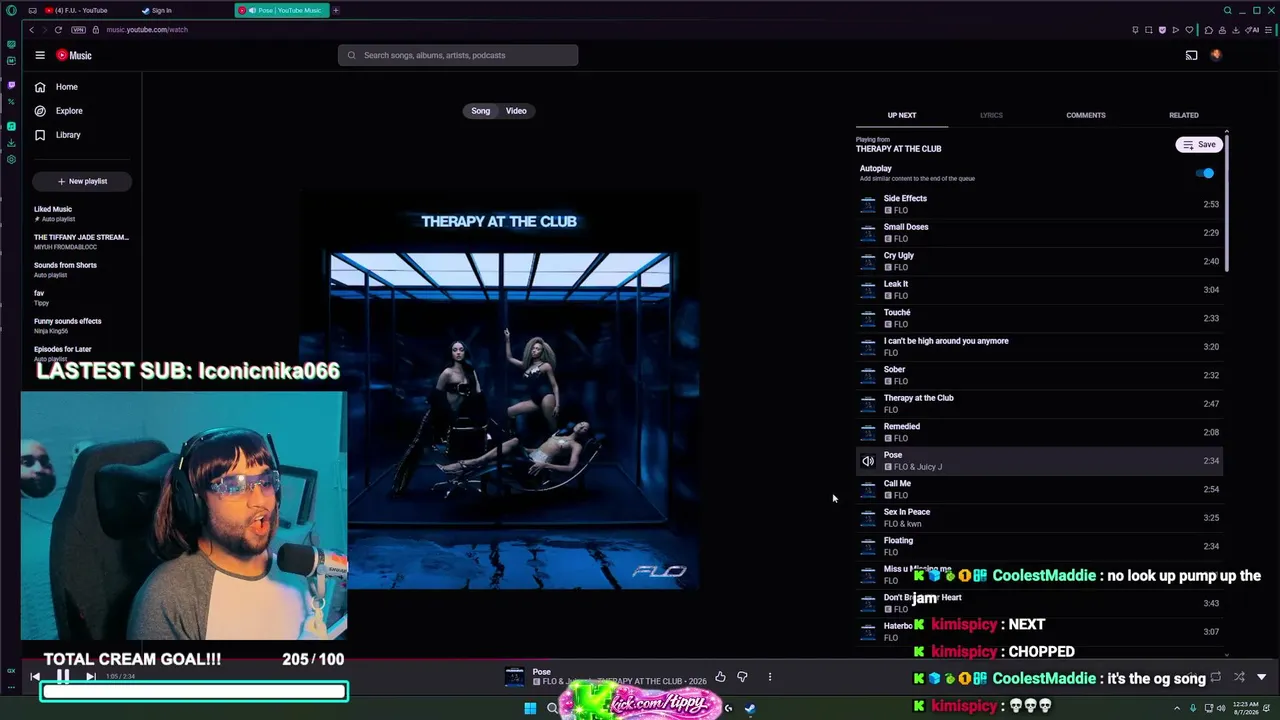Open the browser extensions cube icon
Viewport: 1280px width, 720px height.
tap(1209, 30)
